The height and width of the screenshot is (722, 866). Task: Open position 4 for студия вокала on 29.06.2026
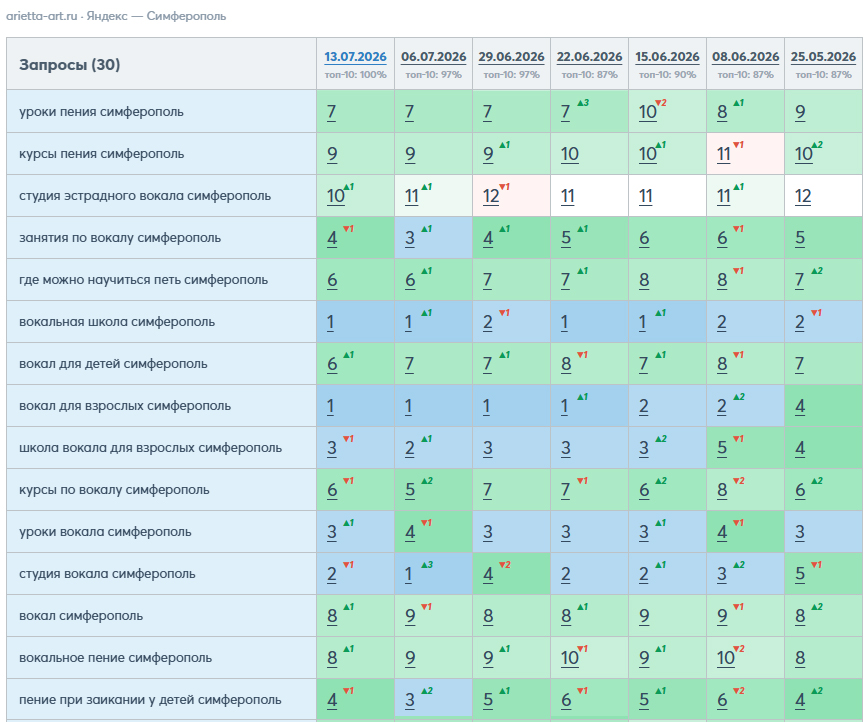click(488, 574)
